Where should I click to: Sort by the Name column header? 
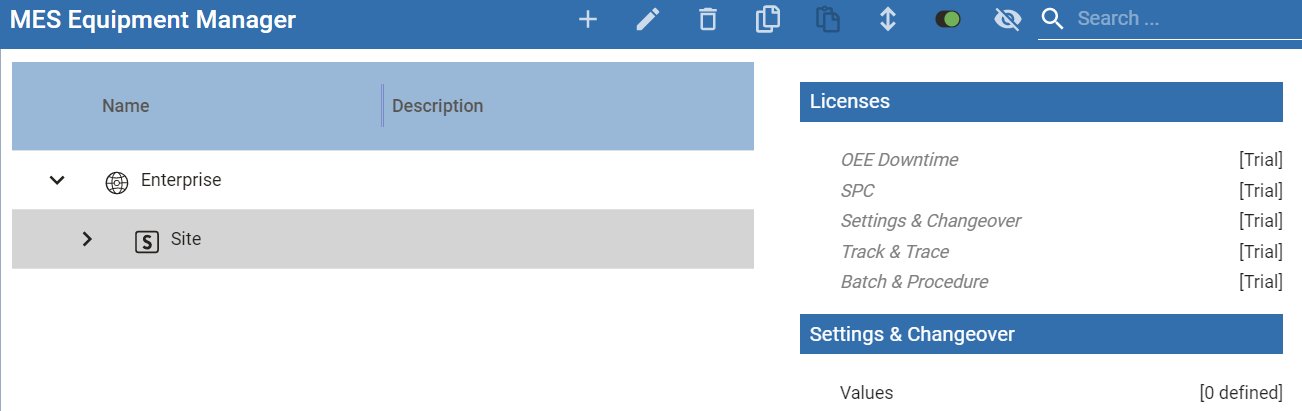click(x=126, y=106)
